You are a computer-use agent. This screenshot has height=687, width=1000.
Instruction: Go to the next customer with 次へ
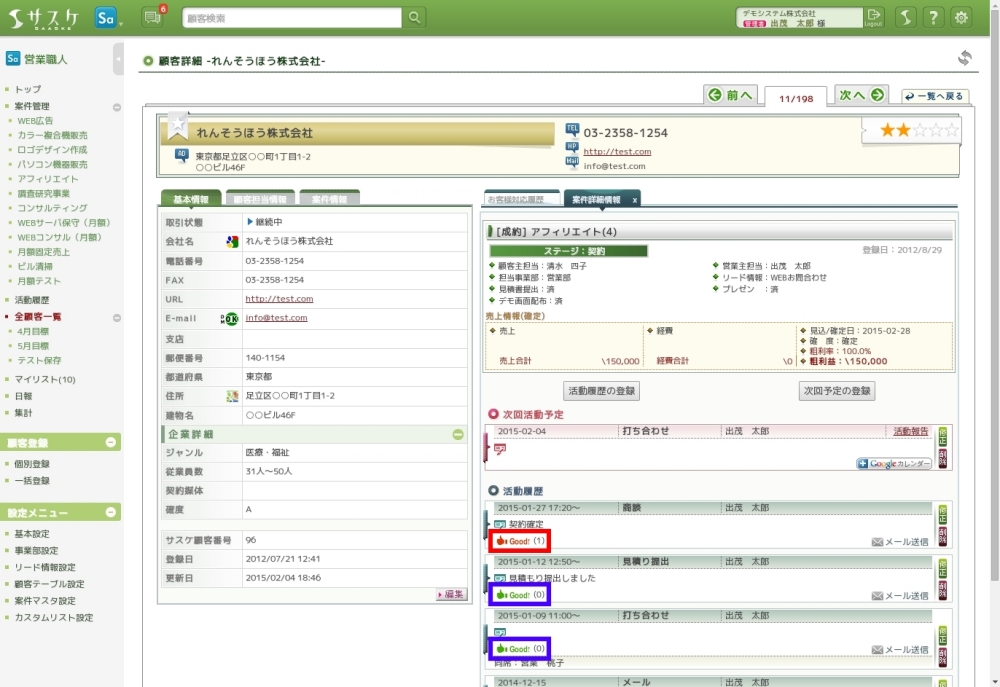point(861,95)
